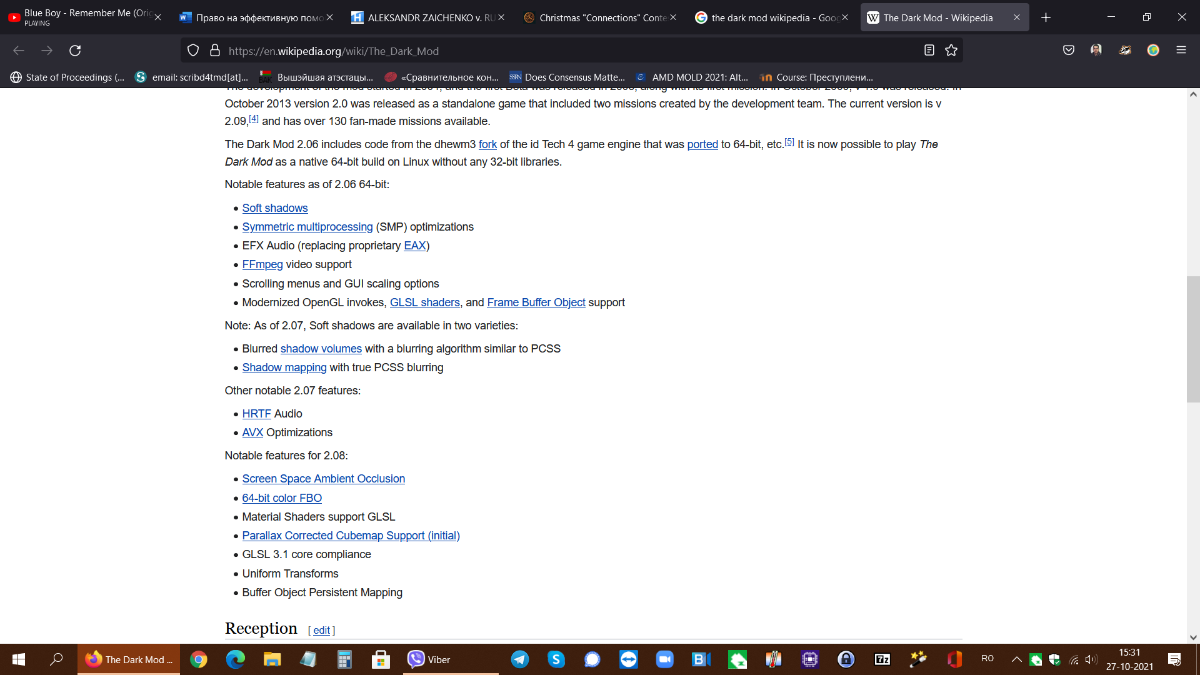Image resolution: width=1200 pixels, height=675 pixels.
Task: Open Microsoft Edge from the taskbar
Action: (x=235, y=659)
